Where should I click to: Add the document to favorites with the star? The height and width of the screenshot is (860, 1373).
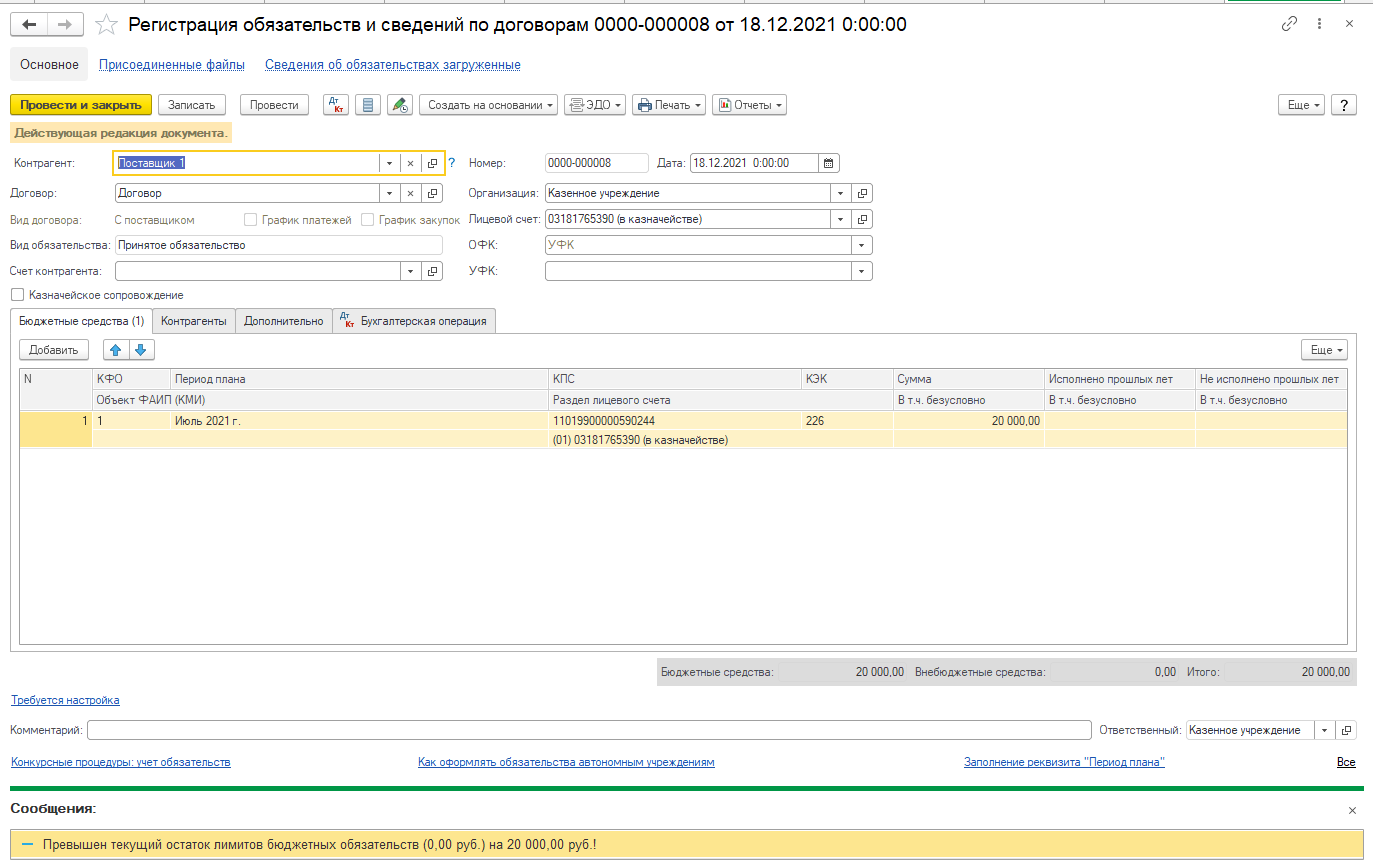pos(106,25)
